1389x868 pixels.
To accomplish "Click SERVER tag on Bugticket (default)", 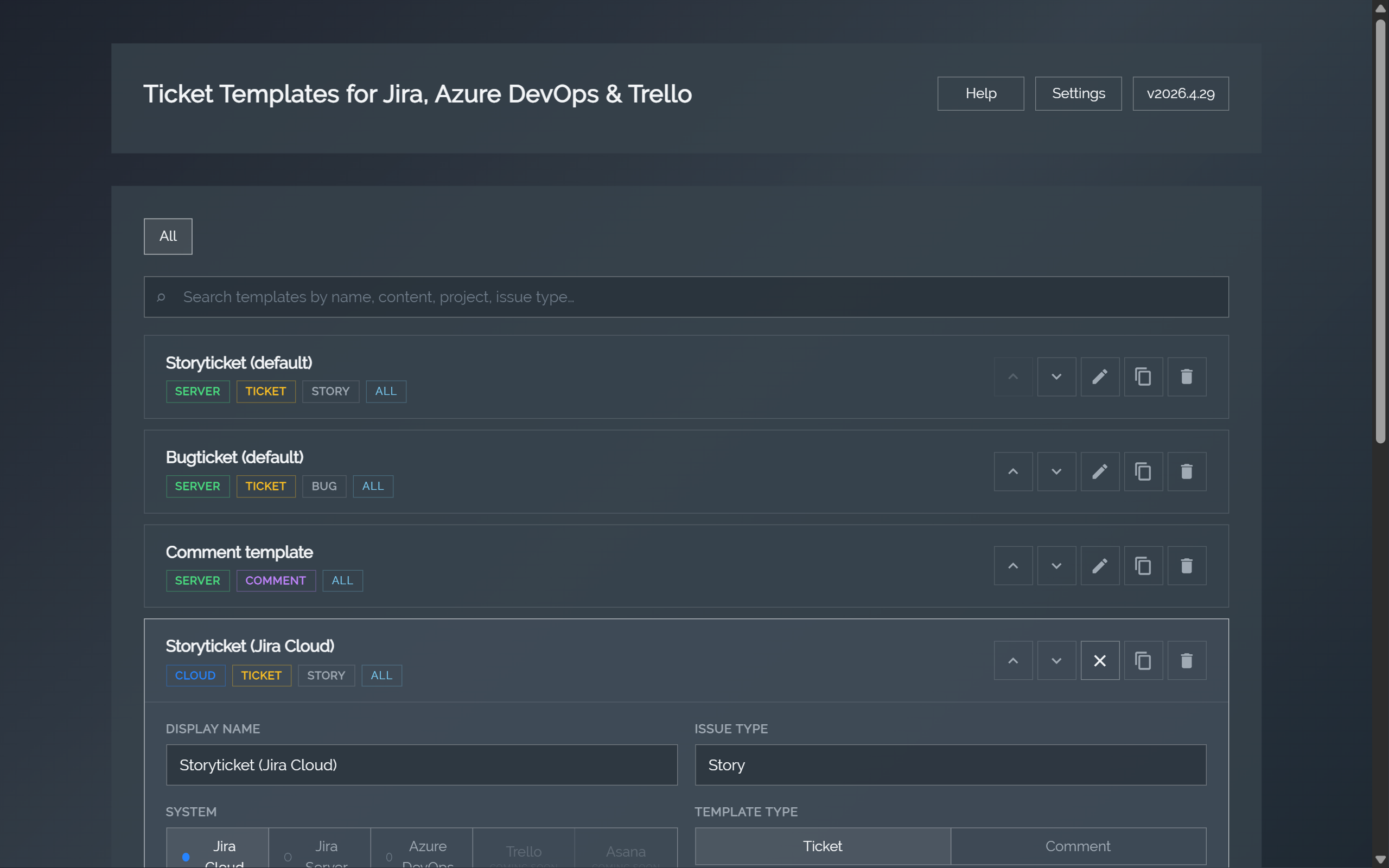I will [197, 486].
